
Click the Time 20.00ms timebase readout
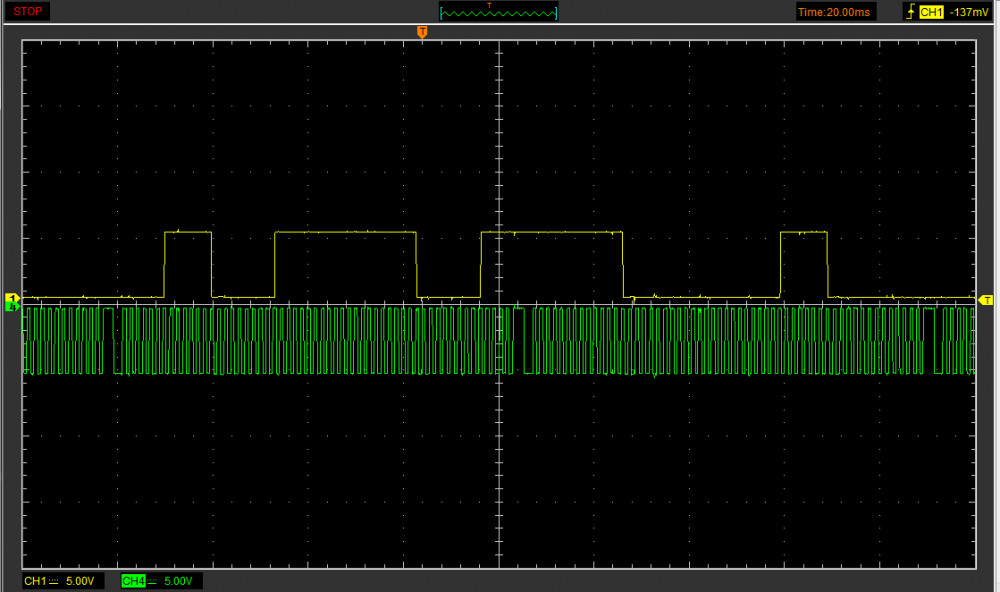tap(835, 12)
